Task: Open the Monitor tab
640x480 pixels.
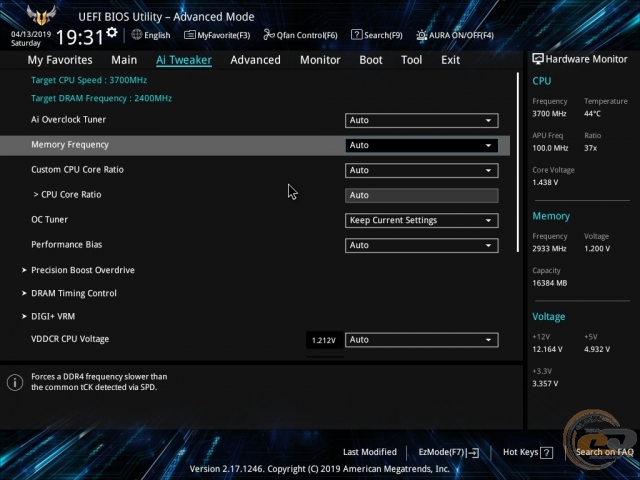Action: [320, 60]
